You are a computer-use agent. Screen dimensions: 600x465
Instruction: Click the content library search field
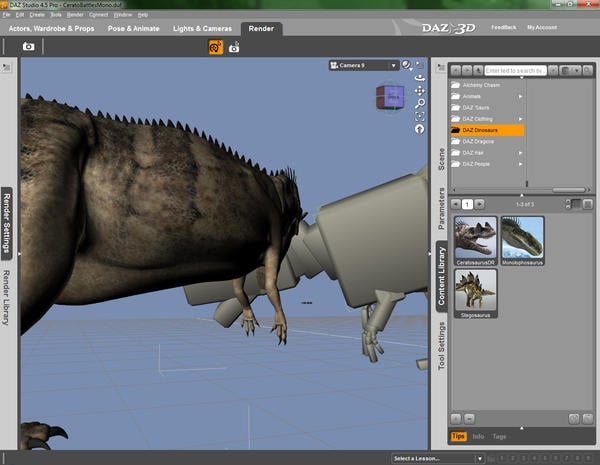click(514, 71)
